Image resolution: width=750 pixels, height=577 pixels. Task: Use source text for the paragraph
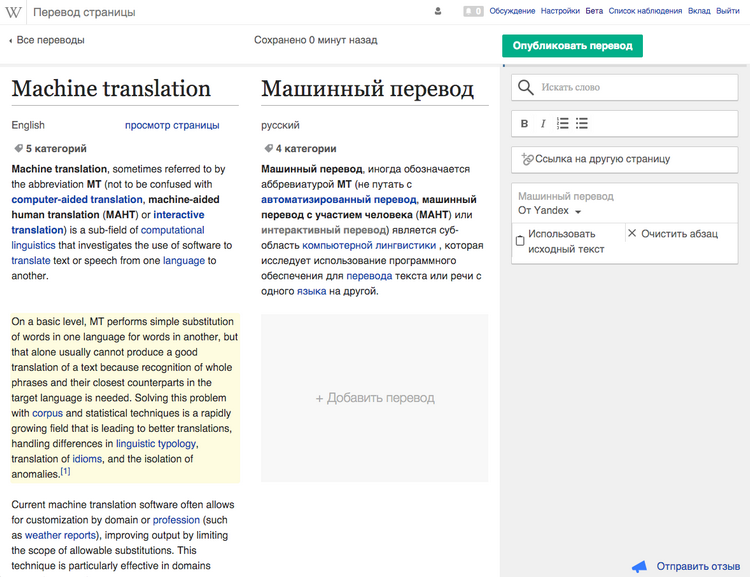pos(520,241)
